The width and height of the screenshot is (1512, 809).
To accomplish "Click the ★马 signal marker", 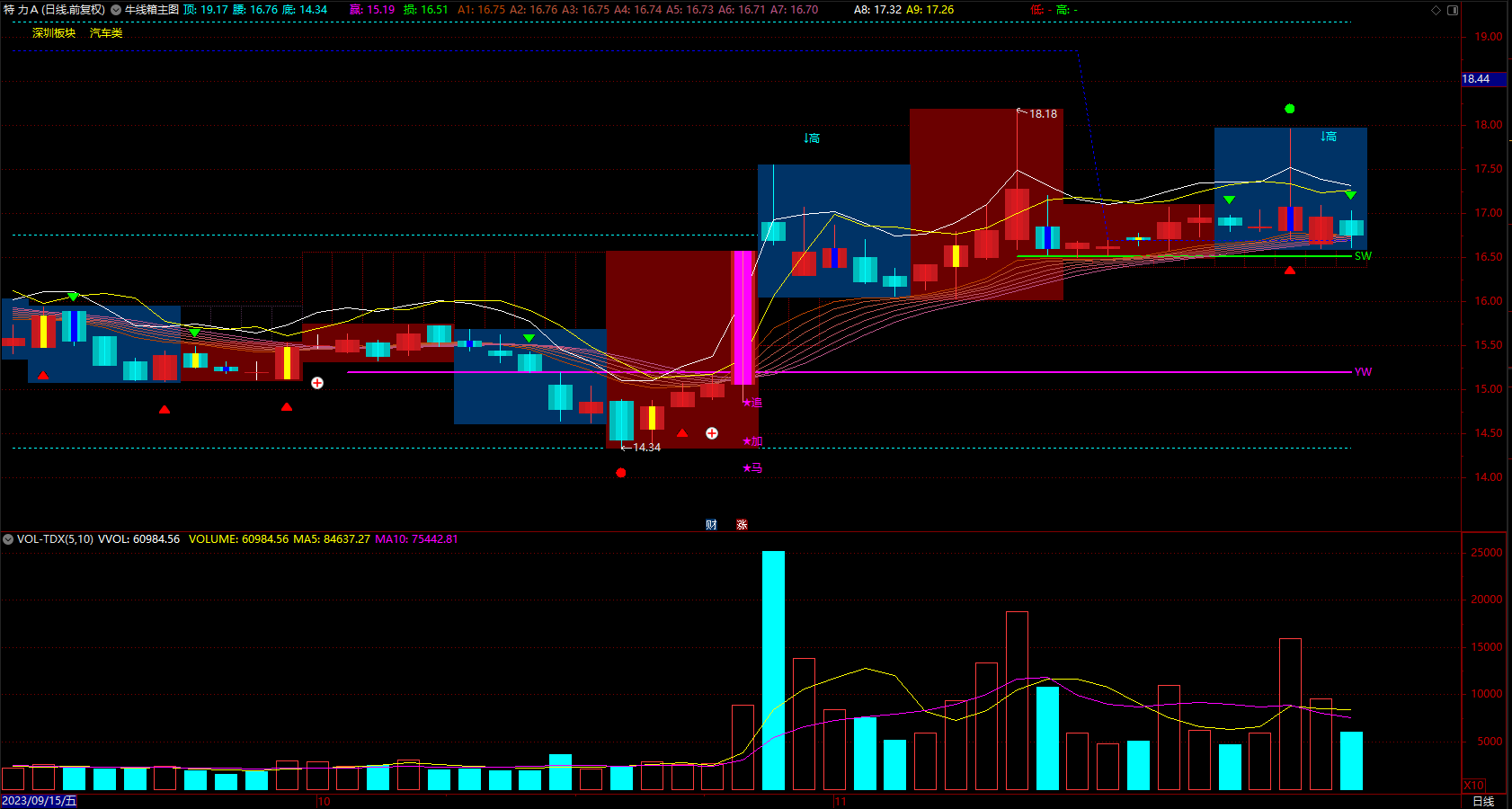I will point(752,468).
